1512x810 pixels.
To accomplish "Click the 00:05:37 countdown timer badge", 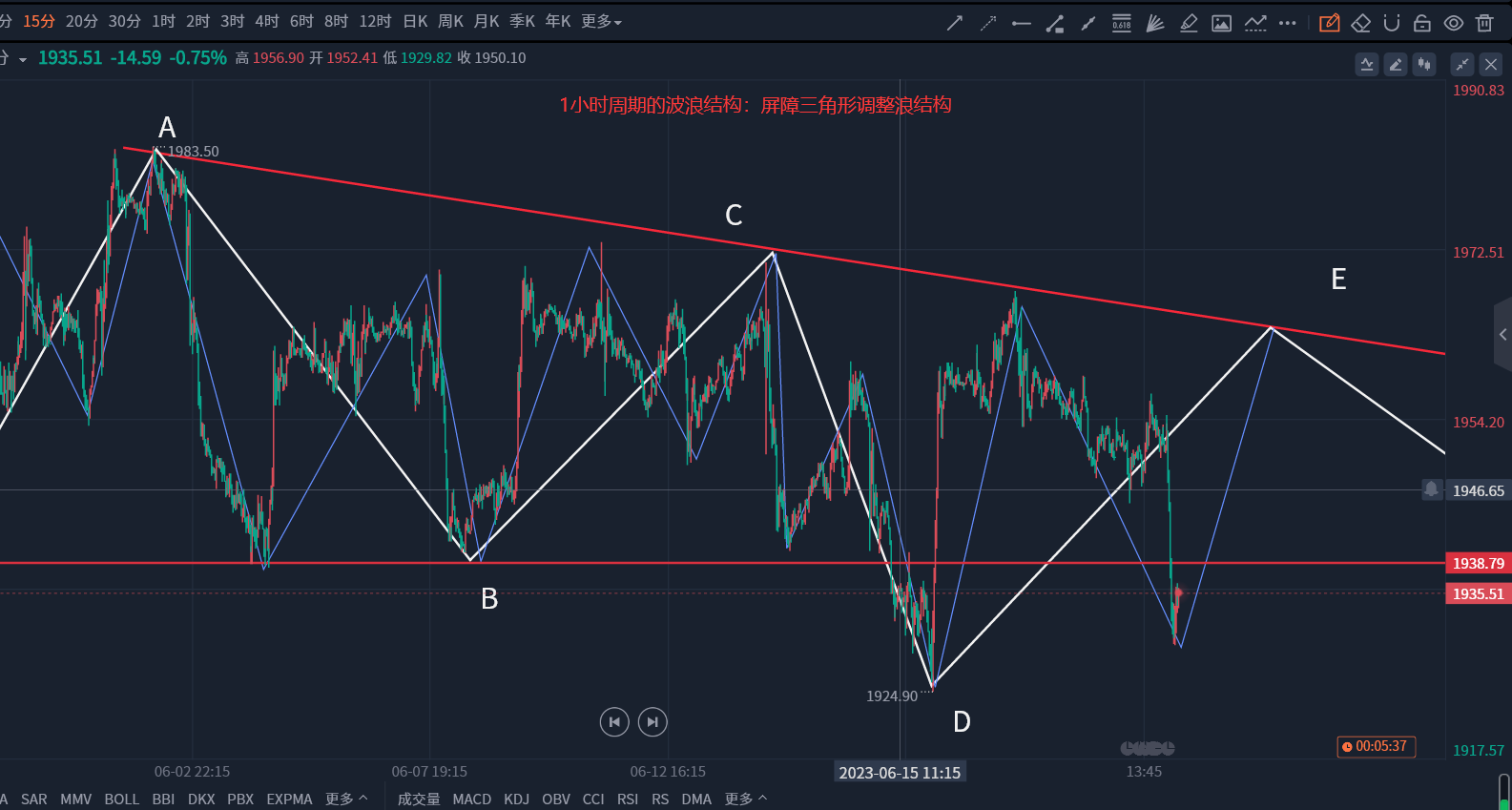I will pyautogui.click(x=1376, y=746).
